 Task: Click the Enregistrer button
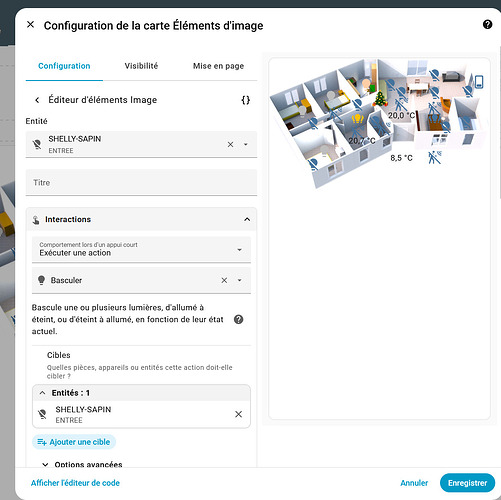(x=467, y=483)
